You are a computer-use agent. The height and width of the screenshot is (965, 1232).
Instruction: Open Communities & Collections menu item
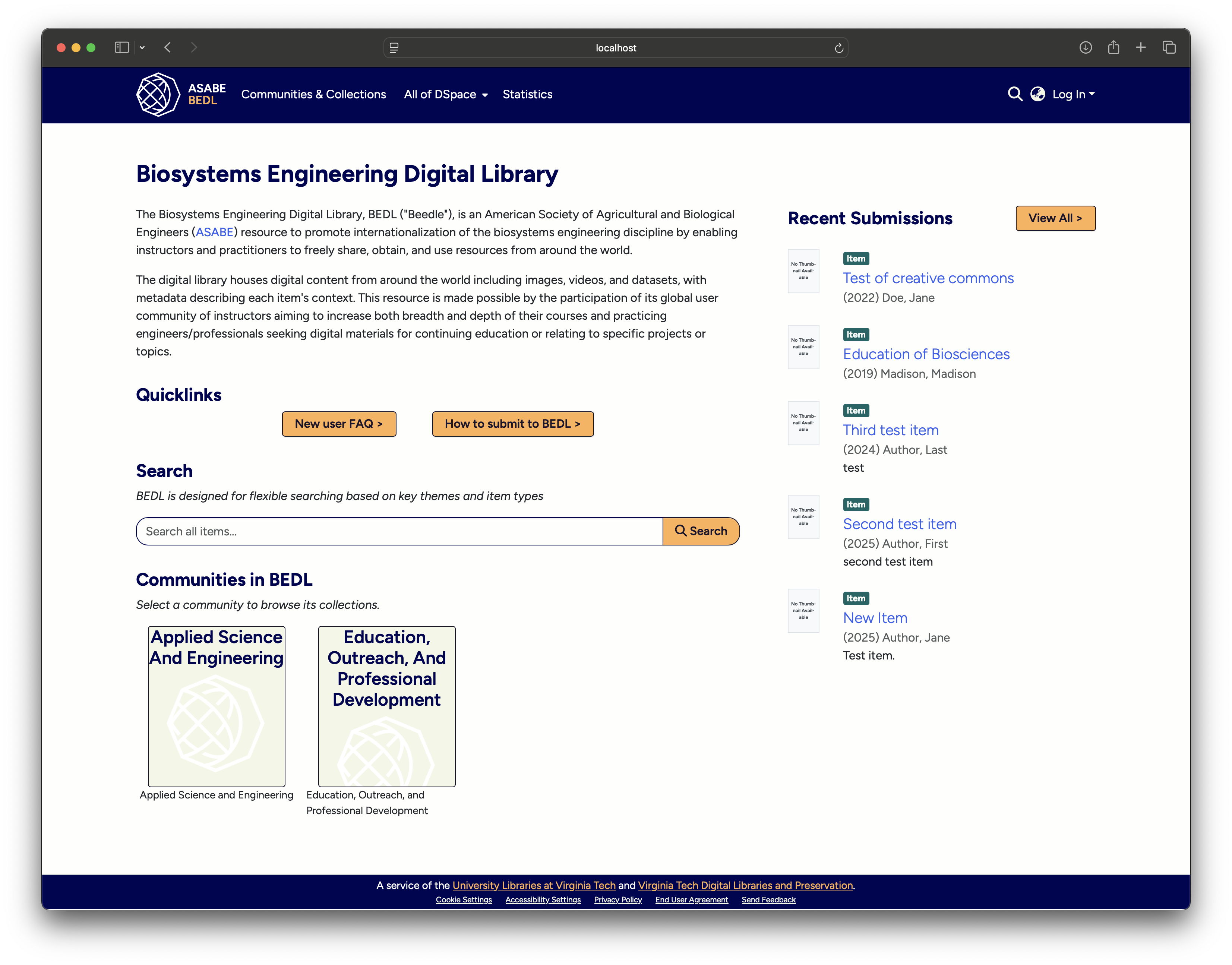tap(313, 94)
